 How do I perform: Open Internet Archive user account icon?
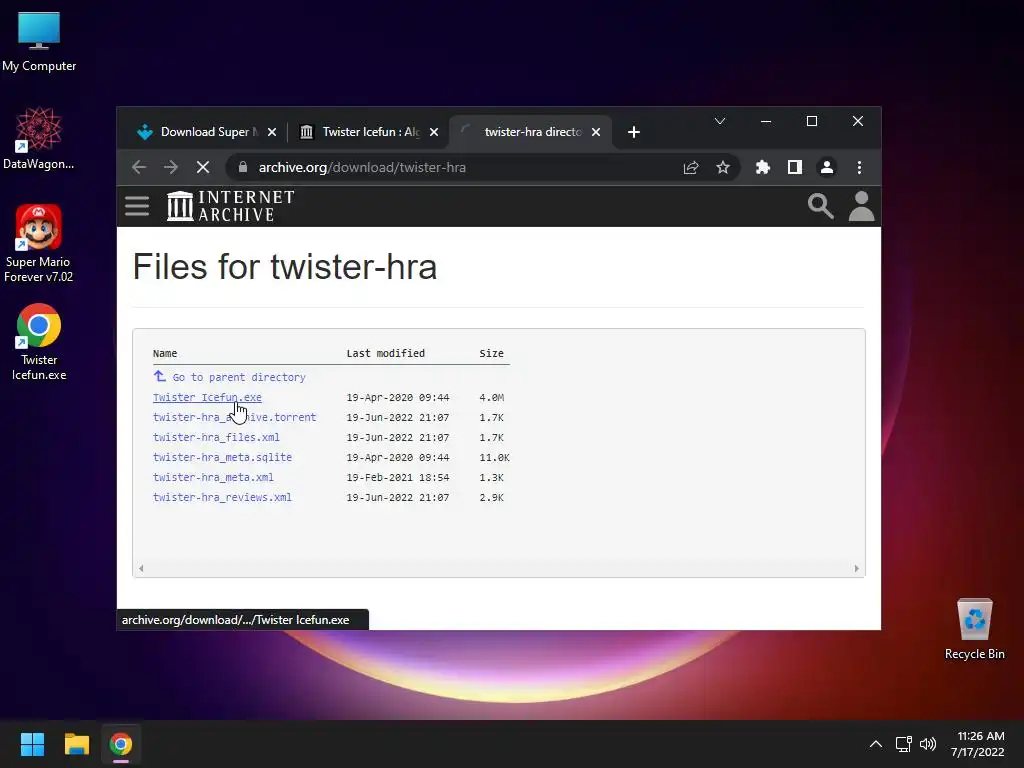click(861, 206)
